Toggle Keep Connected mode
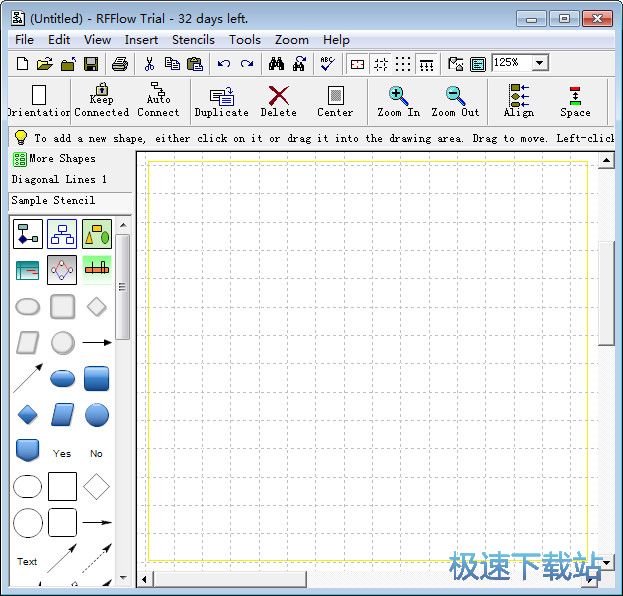The width and height of the screenshot is (623, 596). coord(101,101)
